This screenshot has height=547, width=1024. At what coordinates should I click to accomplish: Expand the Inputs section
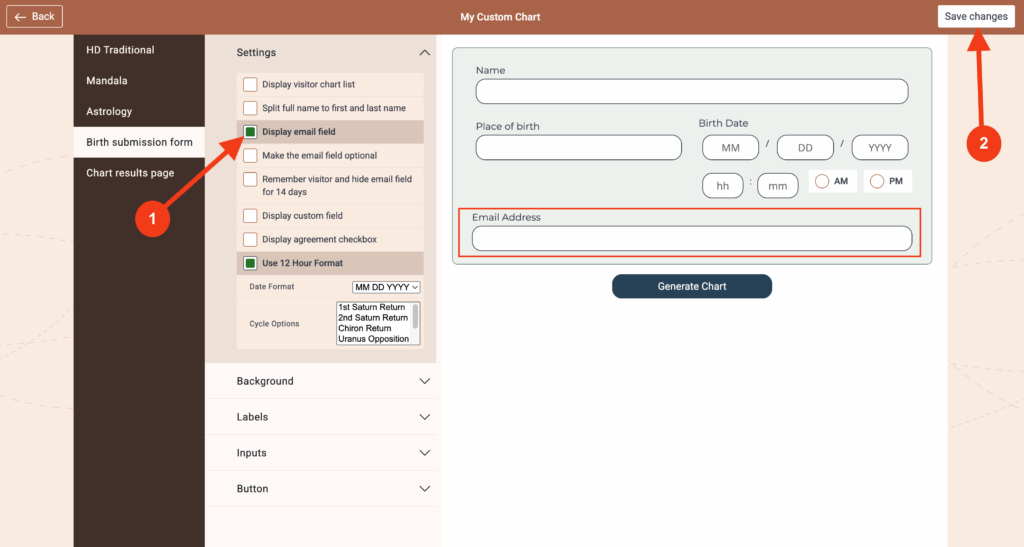pyautogui.click(x=424, y=453)
